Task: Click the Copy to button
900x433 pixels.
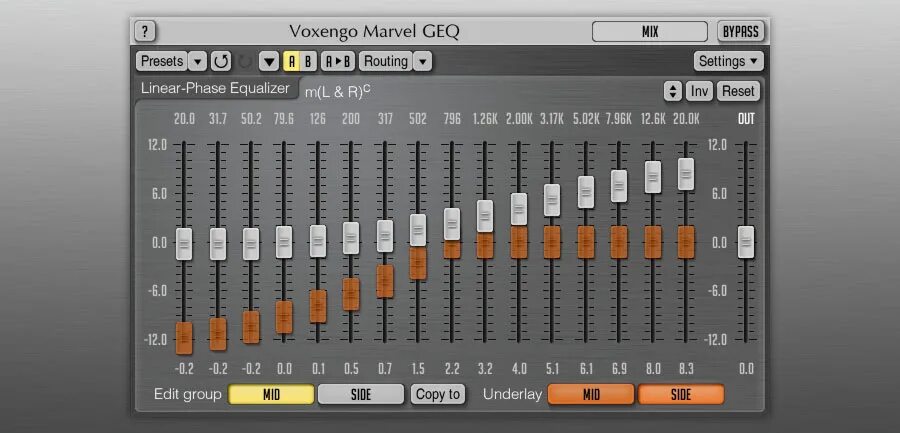Action: coord(438,395)
